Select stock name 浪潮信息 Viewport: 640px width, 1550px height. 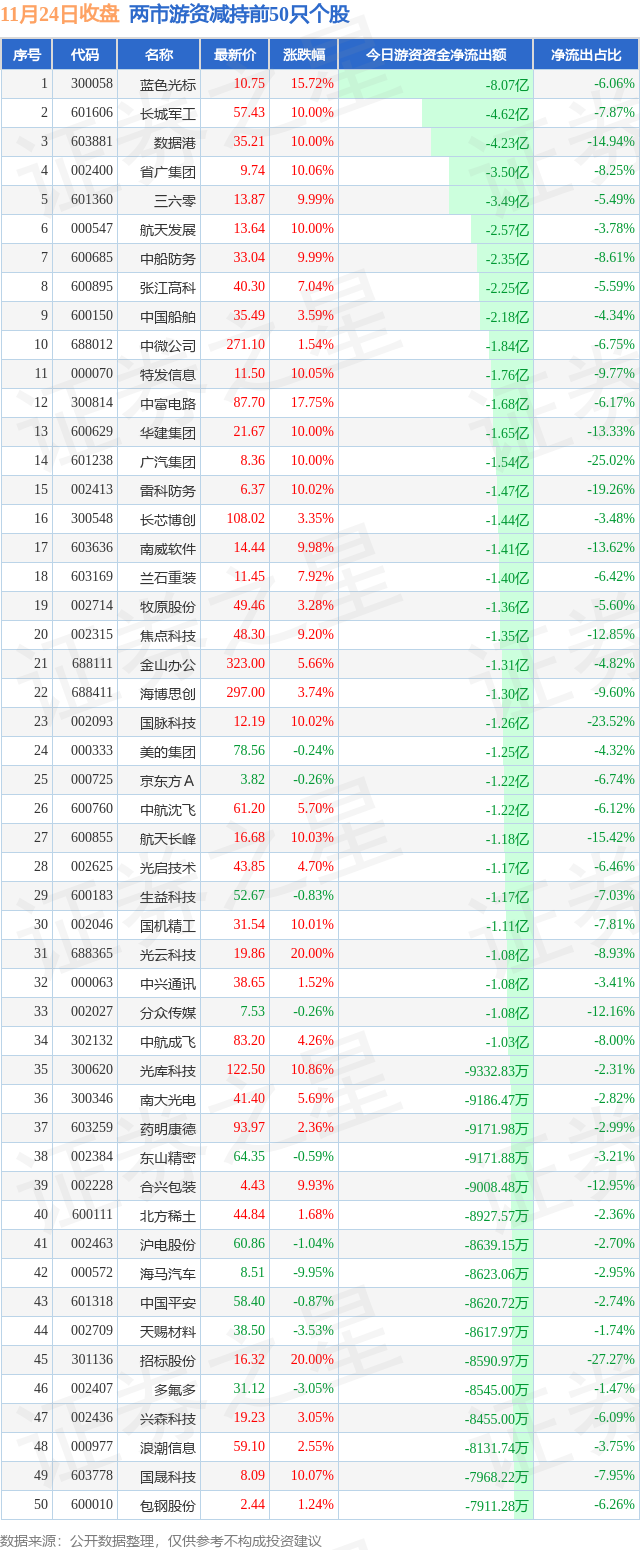[168, 1447]
